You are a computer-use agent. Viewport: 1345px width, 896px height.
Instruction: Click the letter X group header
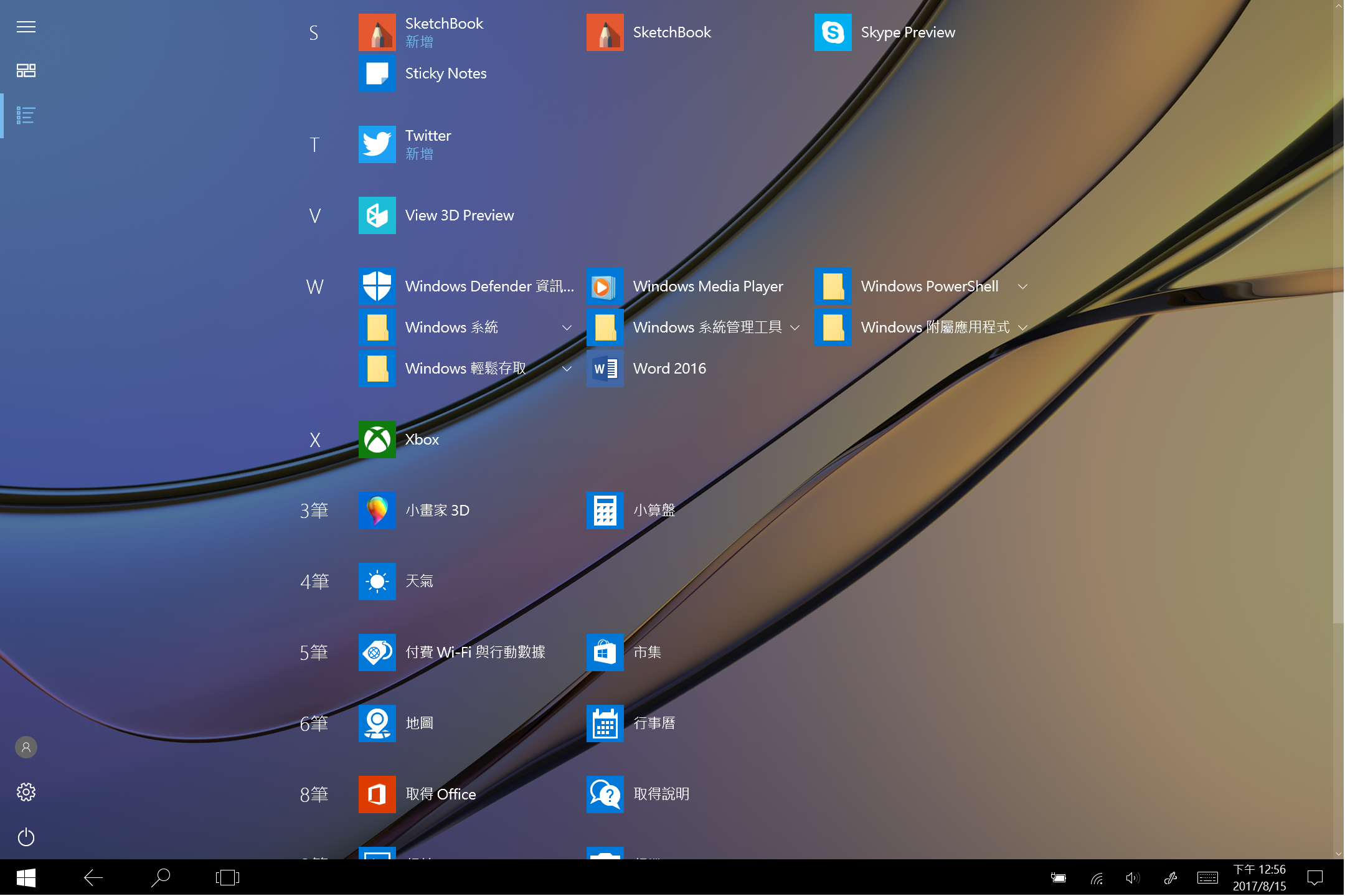[x=314, y=440]
